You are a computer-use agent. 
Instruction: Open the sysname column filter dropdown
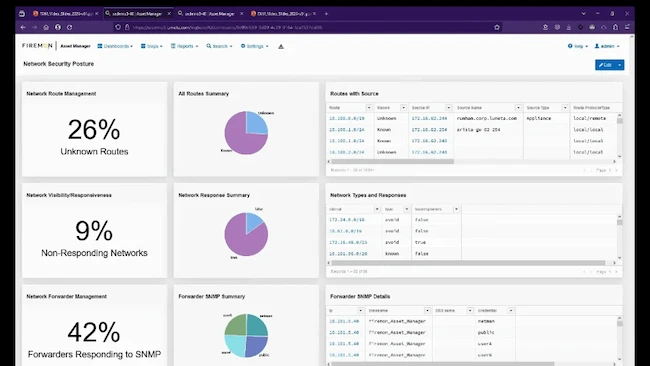(427, 310)
